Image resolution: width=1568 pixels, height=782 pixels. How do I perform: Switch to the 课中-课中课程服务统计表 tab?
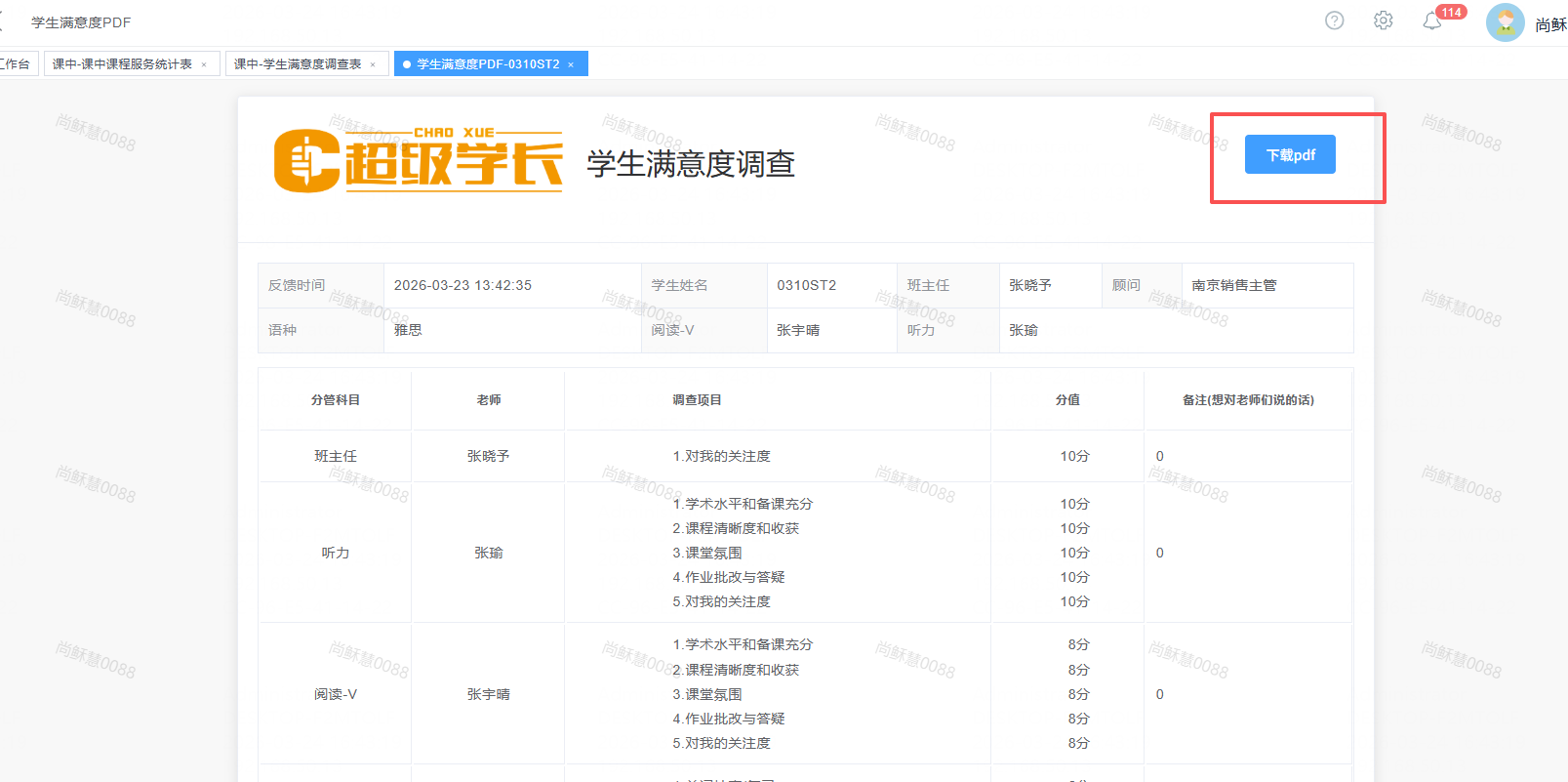click(122, 64)
